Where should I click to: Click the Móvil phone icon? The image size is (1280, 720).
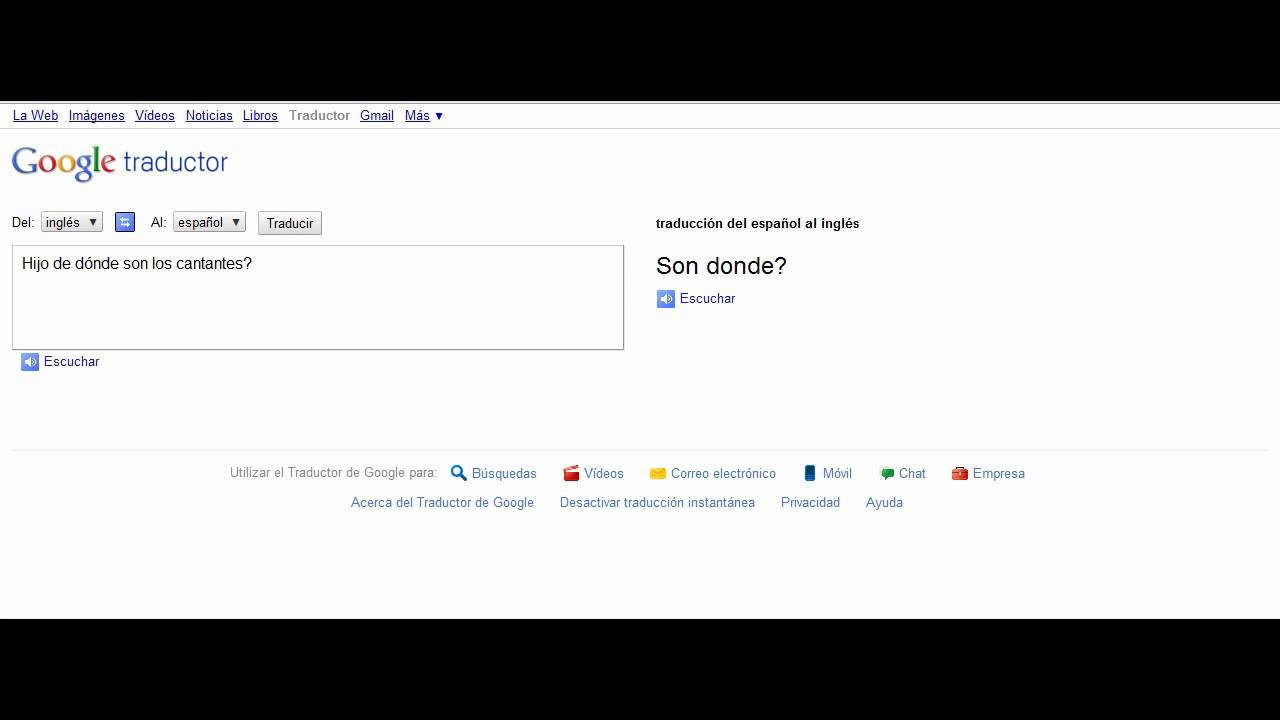(811, 473)
